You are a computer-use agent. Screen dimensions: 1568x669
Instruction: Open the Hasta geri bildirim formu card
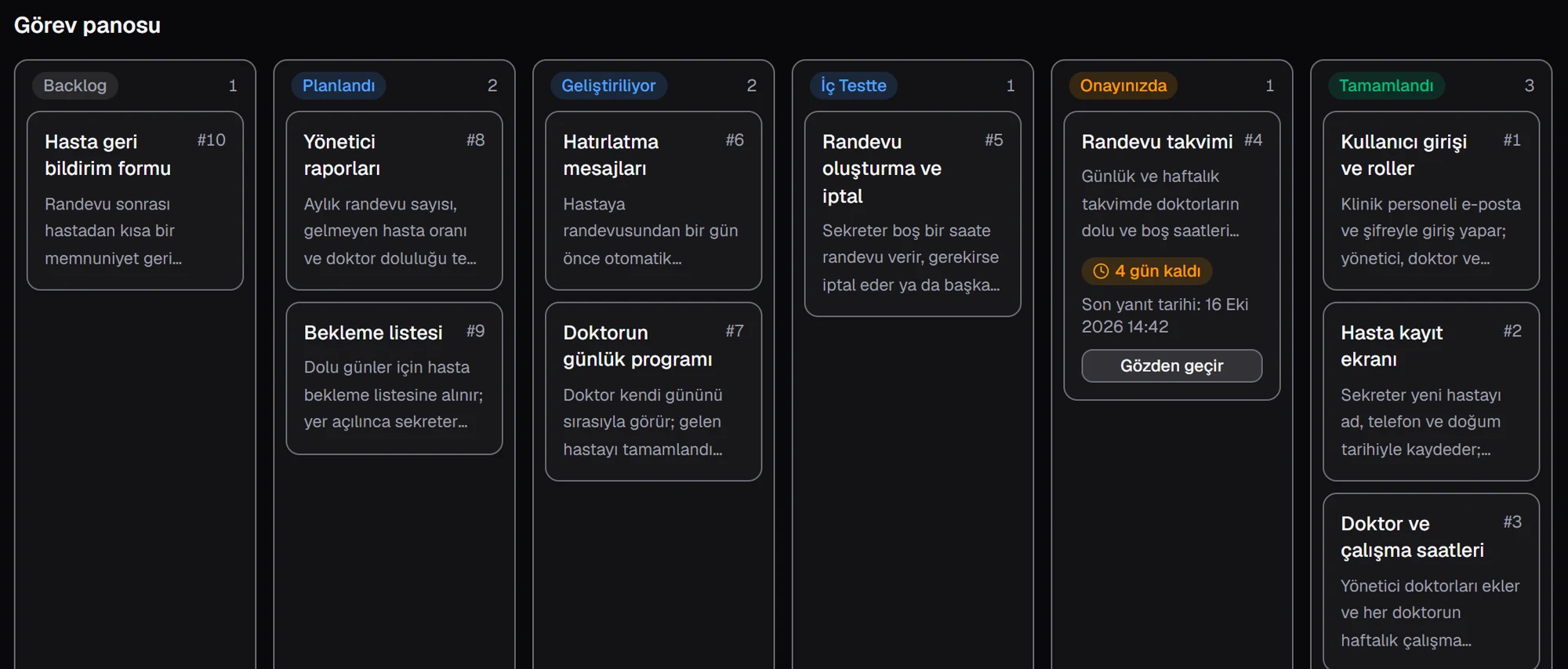point(135,201)
